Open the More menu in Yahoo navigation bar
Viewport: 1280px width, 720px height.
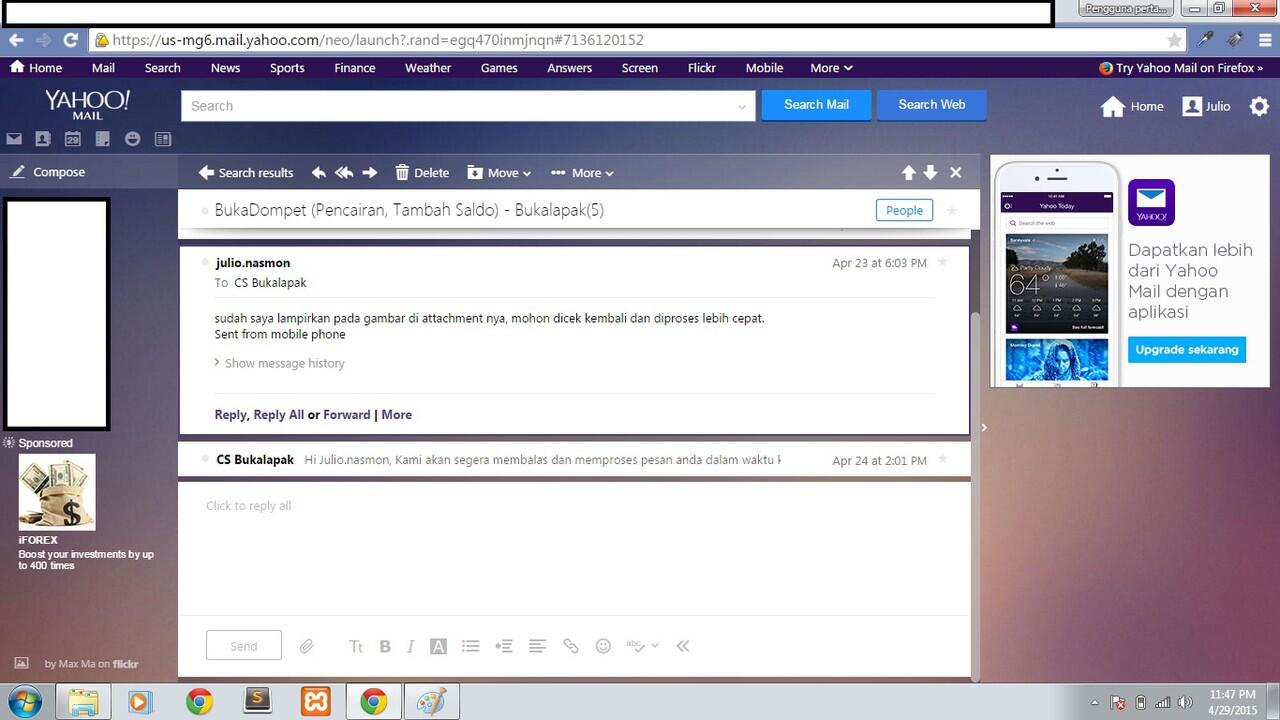pyautogui.click(x=831, y=68)
